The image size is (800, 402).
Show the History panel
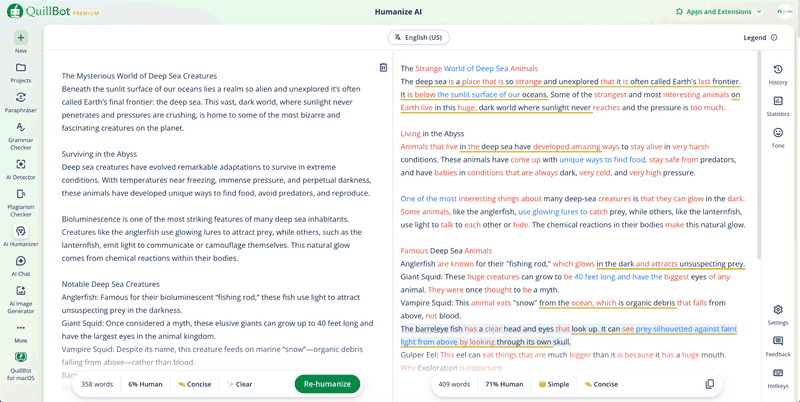(x=778, y=74)
